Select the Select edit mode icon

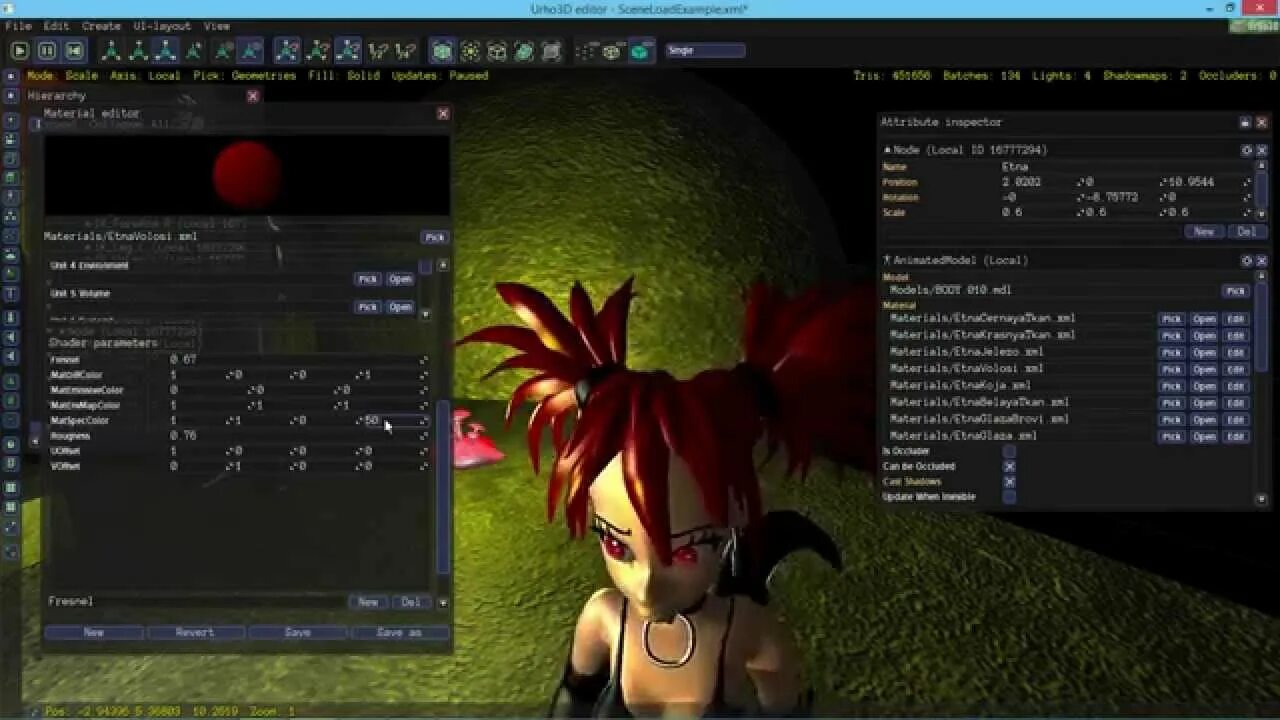click(x=192, y=50)
